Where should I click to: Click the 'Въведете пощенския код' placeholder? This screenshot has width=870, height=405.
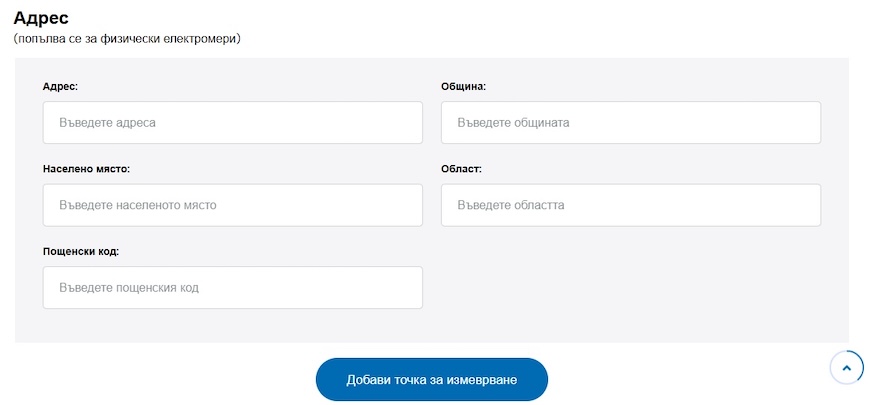point(128,288)
